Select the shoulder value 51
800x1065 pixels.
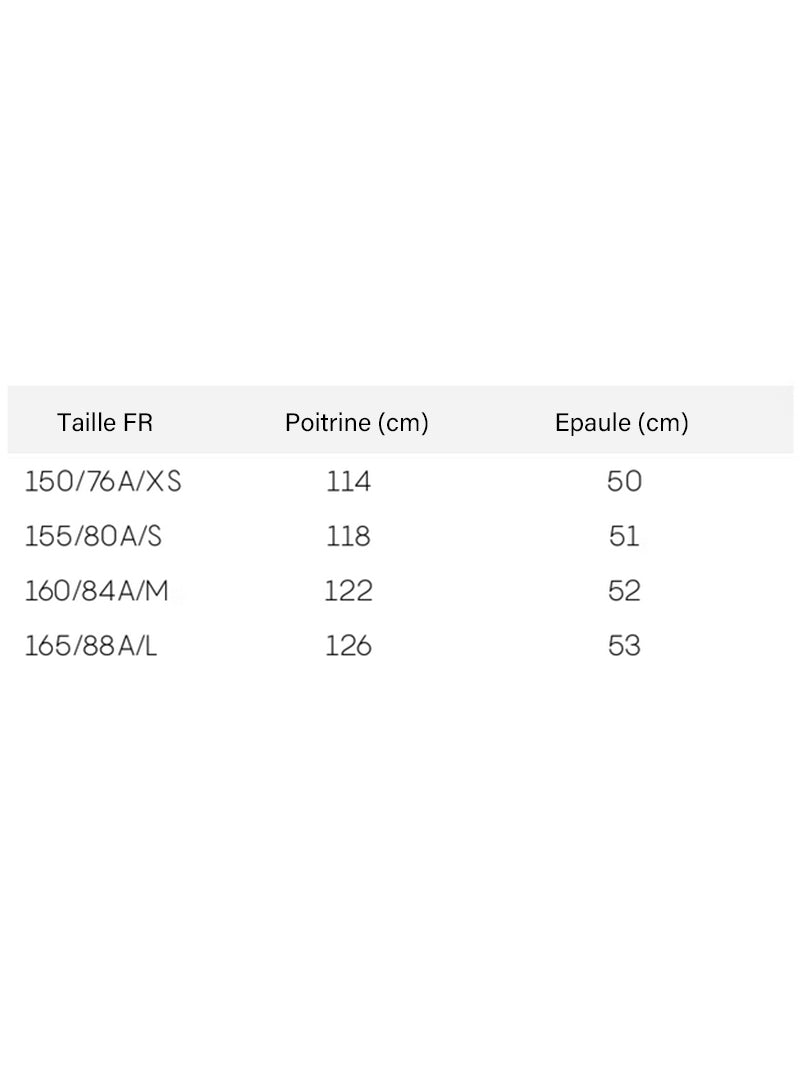point(624,536)
